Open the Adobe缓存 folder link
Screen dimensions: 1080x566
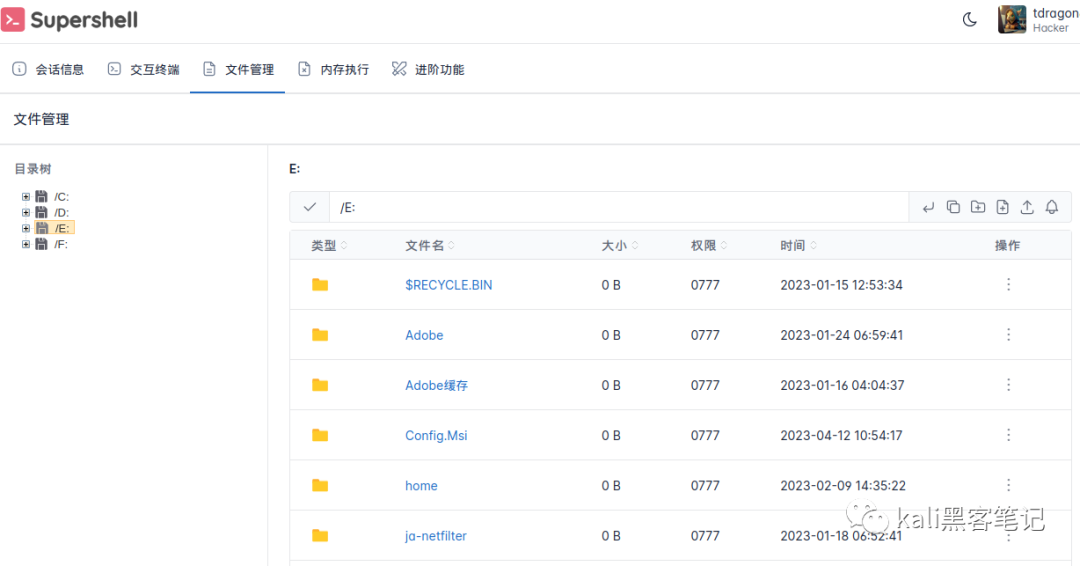pyautogui.click(x=436, y=385)
